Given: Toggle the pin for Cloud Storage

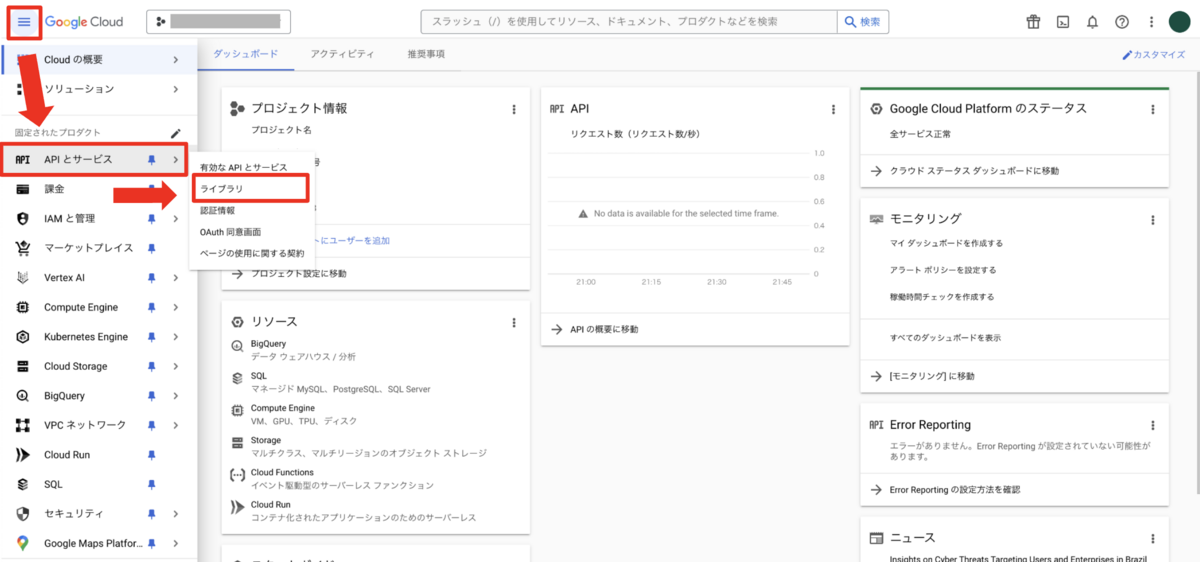Looking at the screenshot, I should (152, 366).
